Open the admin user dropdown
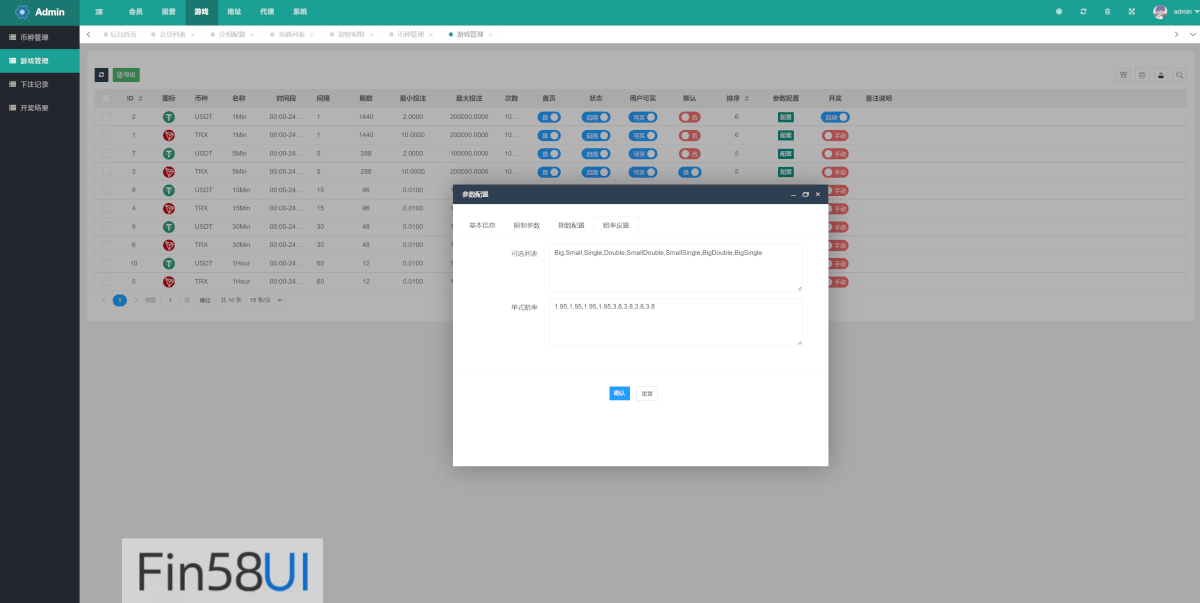The width and height of the screenshot is (1200, 603). (1175, 12)
